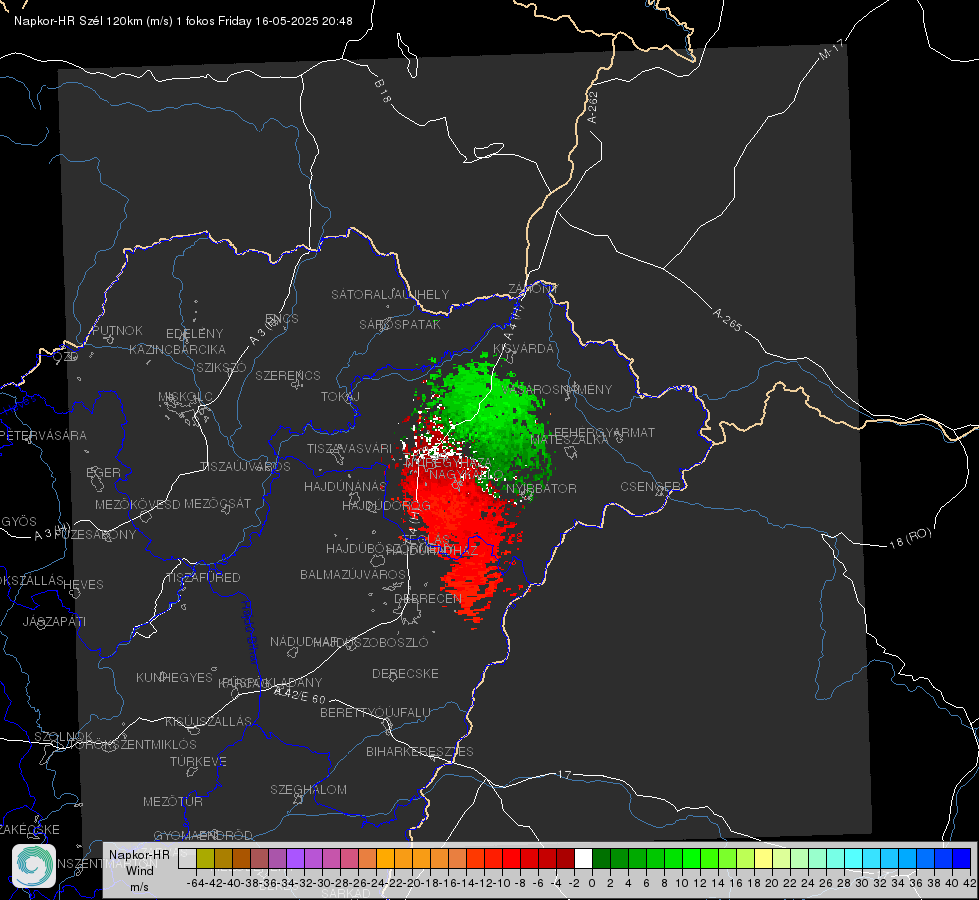Click the SÁROSPATAK city label
This screenshot has height=900, width=979.
tap(400, 324)
